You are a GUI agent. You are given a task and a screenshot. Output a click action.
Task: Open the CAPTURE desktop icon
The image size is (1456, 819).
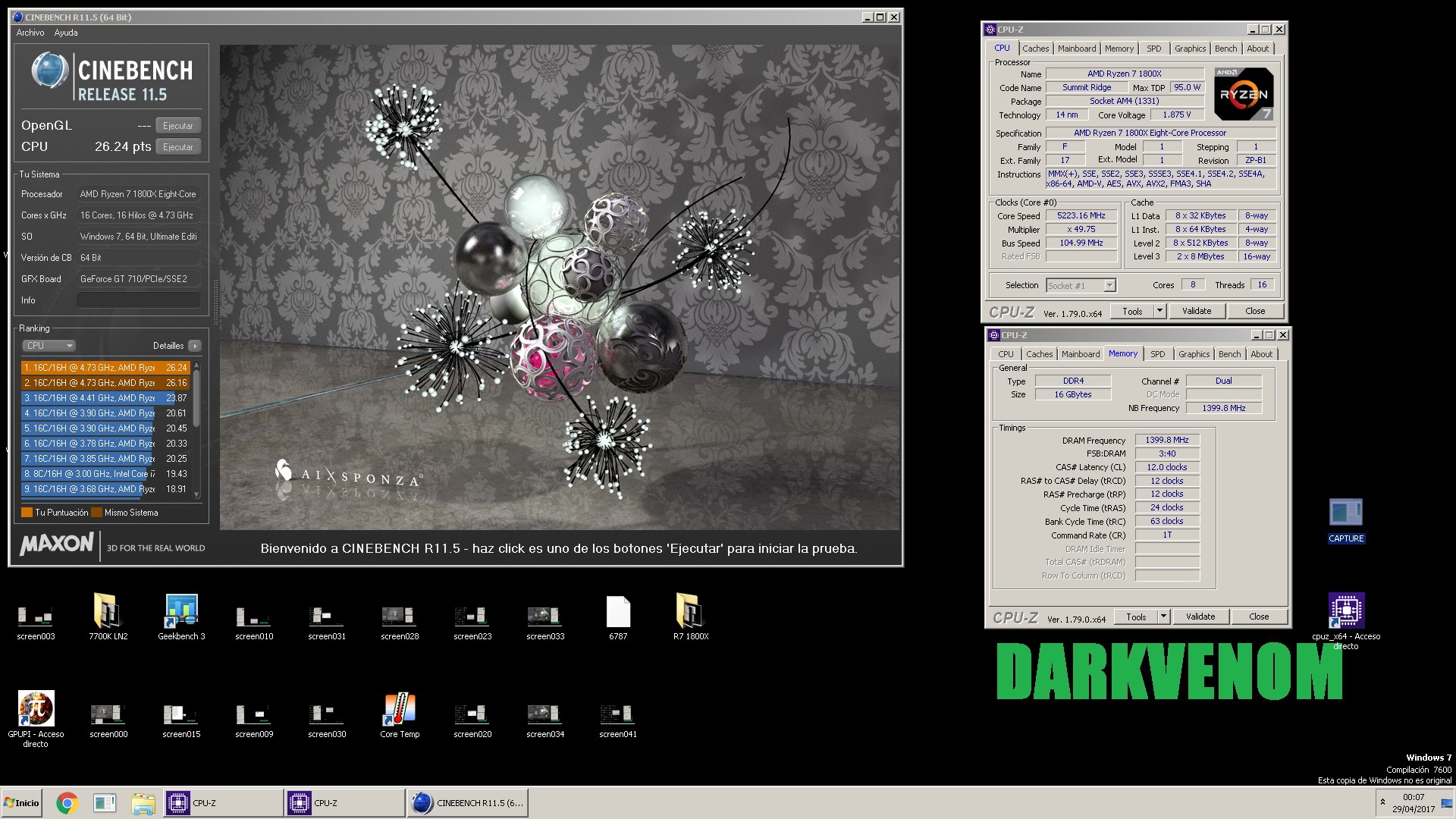(1346, 521)
